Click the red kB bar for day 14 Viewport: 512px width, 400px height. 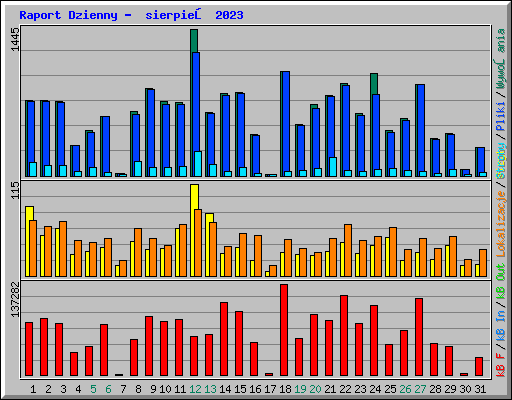pyautogui.click(x=224, y=339)
